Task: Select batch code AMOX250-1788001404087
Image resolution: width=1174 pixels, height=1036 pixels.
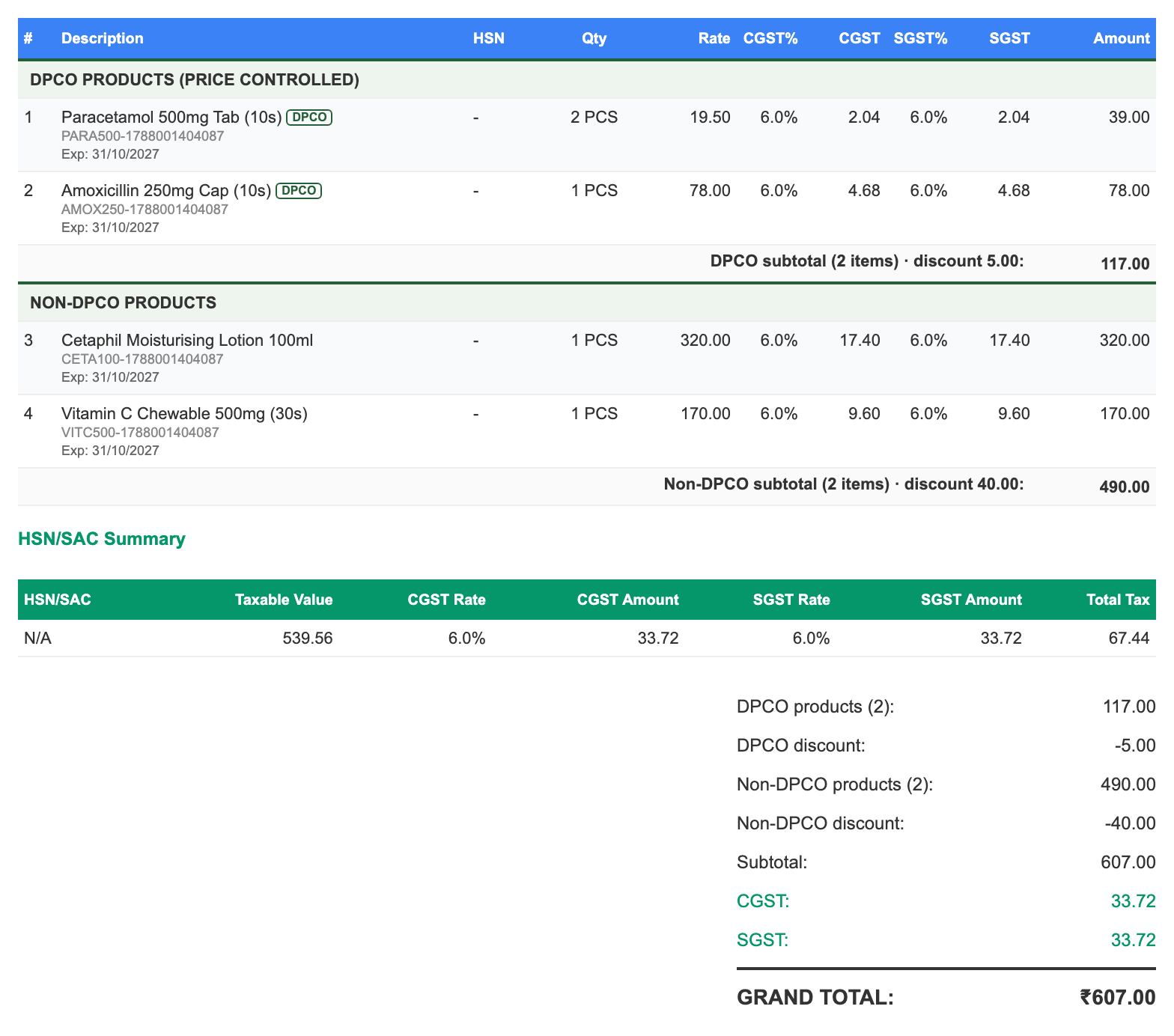Action: click(x=145, y=210)
